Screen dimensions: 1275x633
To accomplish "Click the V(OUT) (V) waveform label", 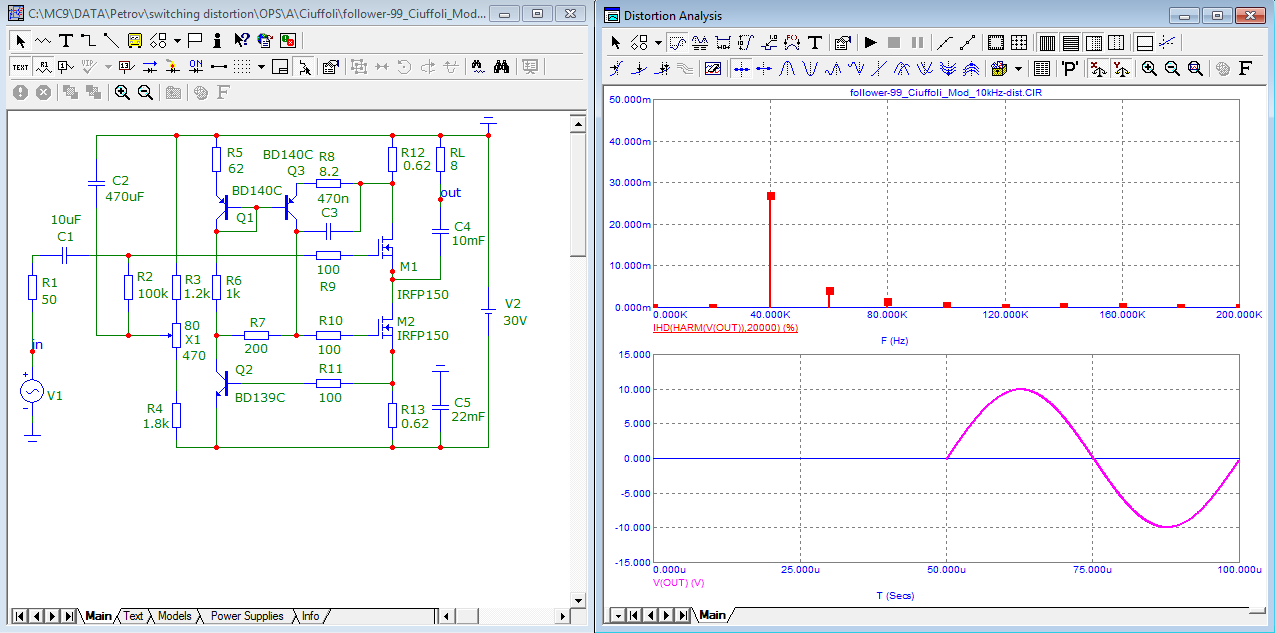I will (x=678, y=582).
